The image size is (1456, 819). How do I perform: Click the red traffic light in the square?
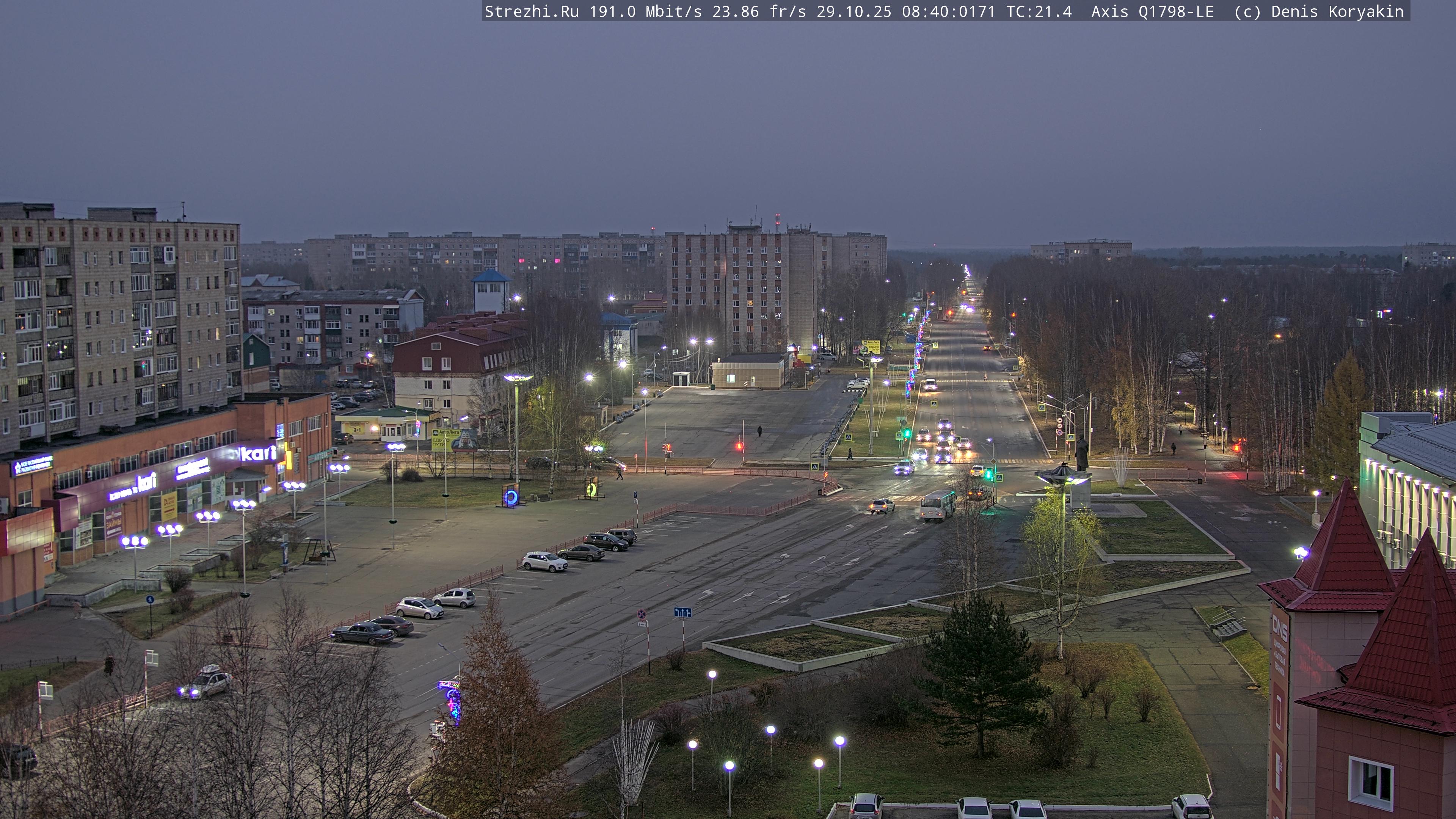point(739,446)
